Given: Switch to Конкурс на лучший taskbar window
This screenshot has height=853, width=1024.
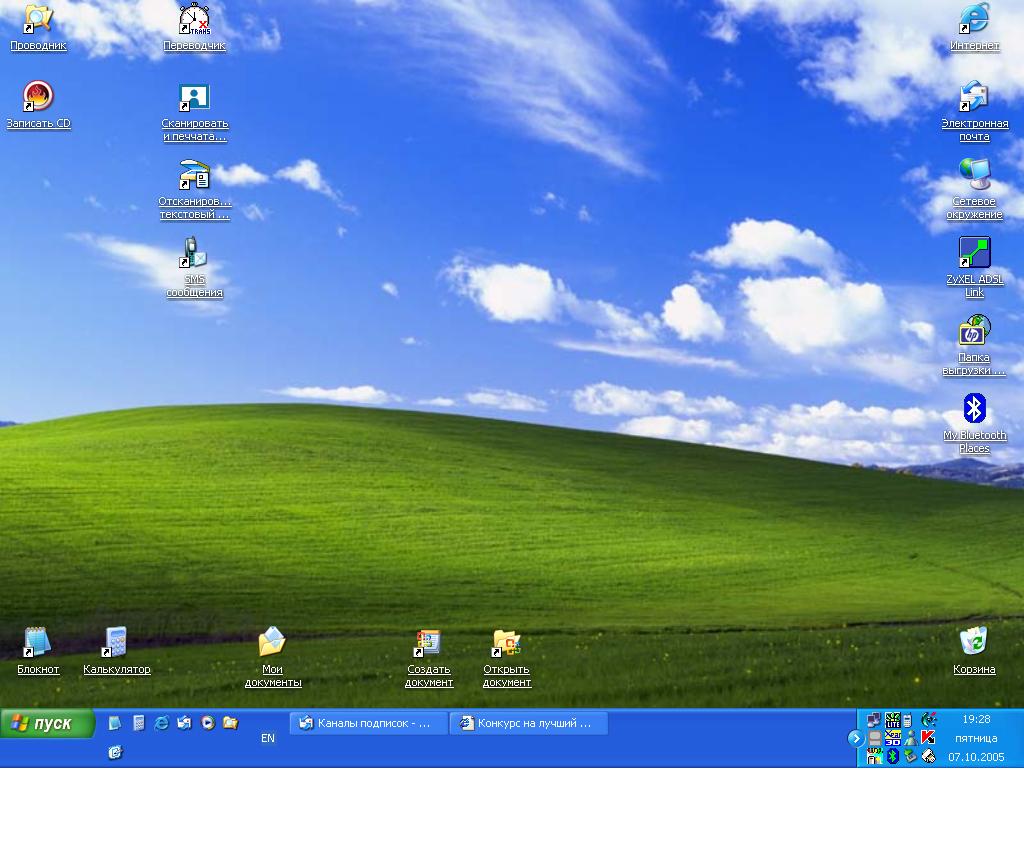Looking at the screenshot, I should tap(529, 724).
